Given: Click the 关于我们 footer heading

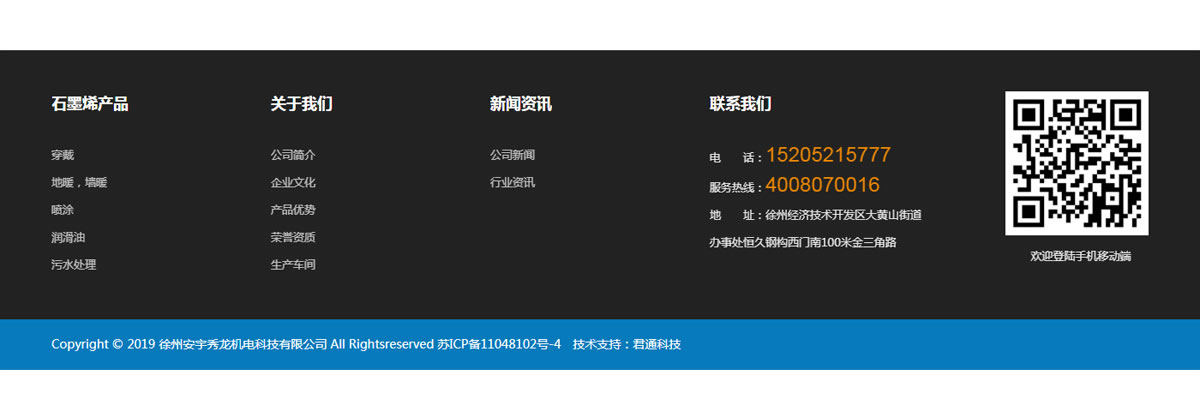Looking at the screenshot, I should pyautogui.click(x=301, y=104).
